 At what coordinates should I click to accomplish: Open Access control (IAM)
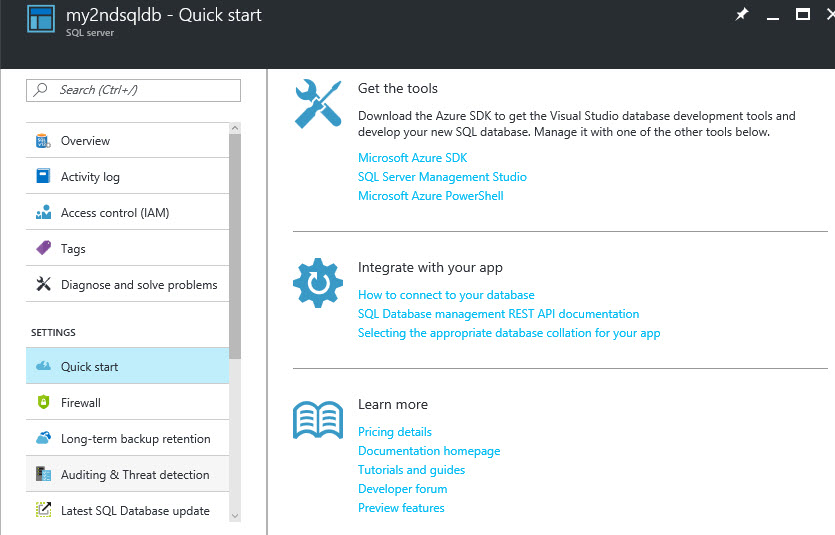(x=128, y=212)
